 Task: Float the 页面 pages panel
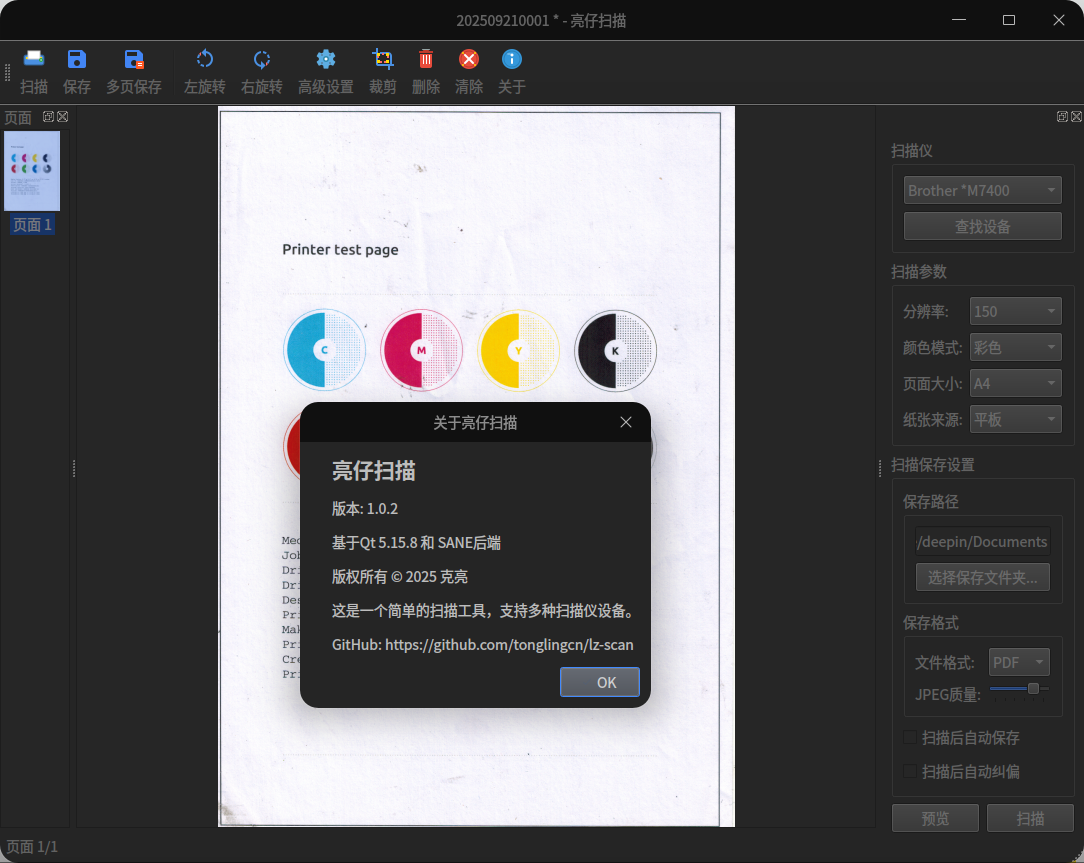click(48, 116)
